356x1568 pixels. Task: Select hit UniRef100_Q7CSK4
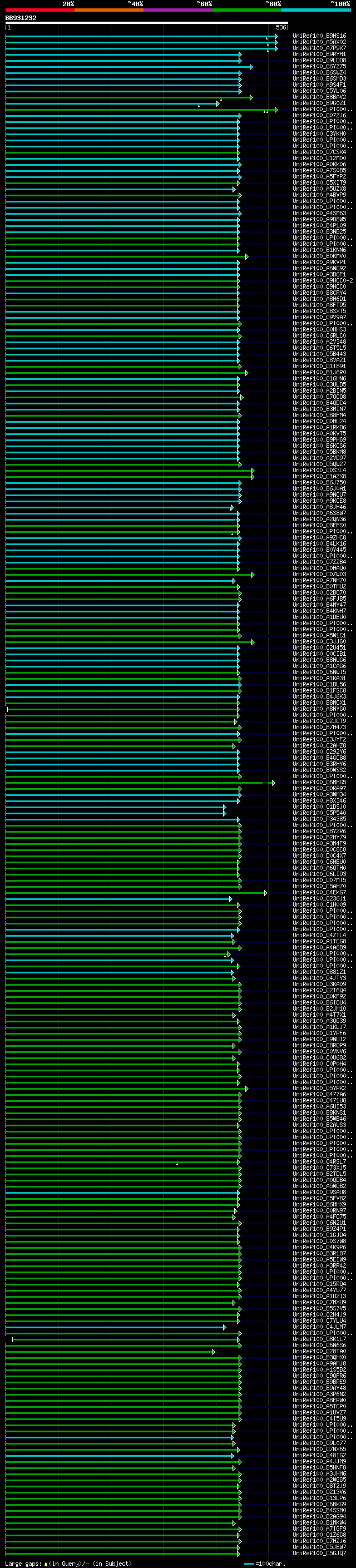[x=319, y=152]
